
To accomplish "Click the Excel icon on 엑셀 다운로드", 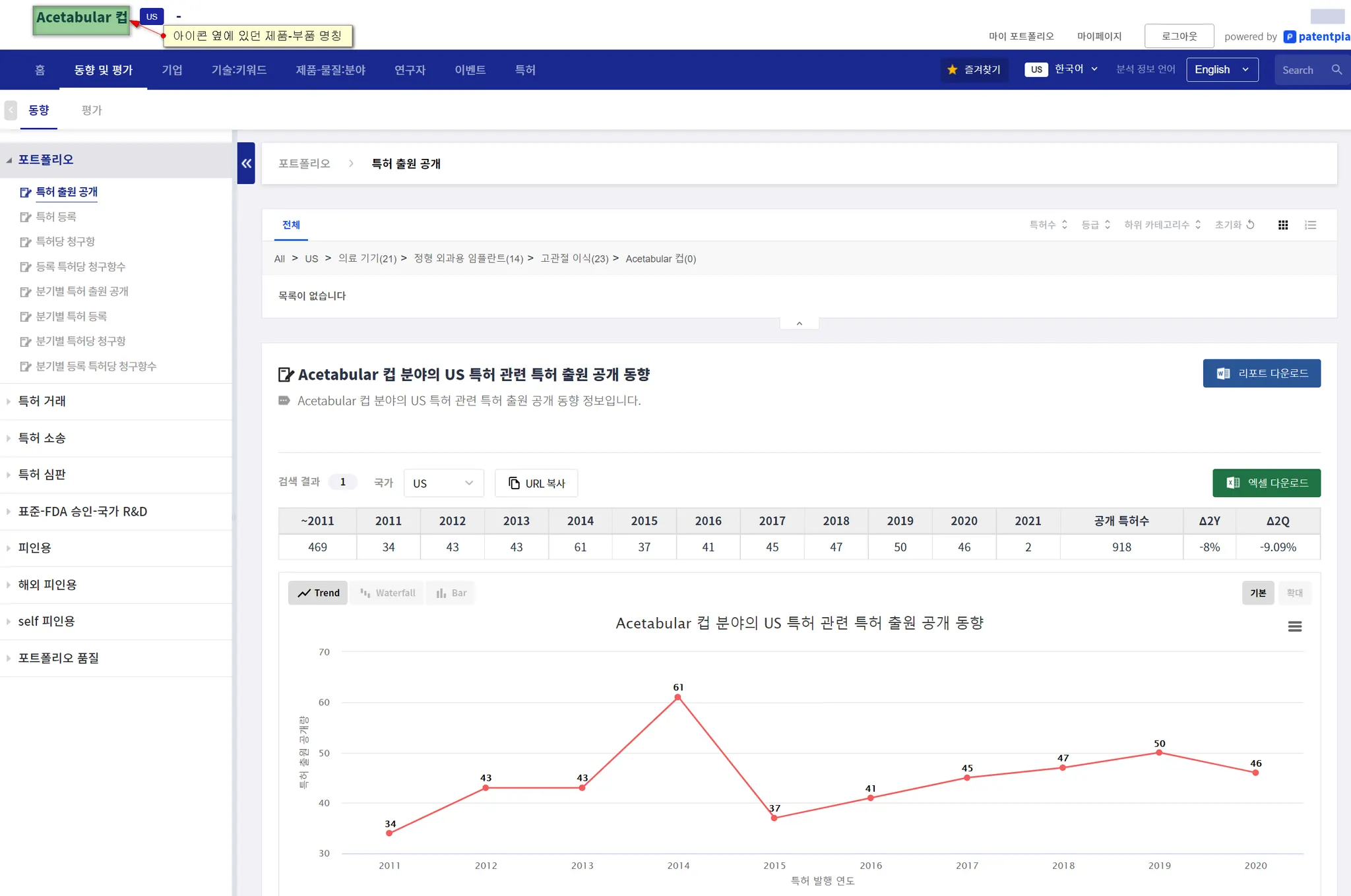I will 1232,483.
